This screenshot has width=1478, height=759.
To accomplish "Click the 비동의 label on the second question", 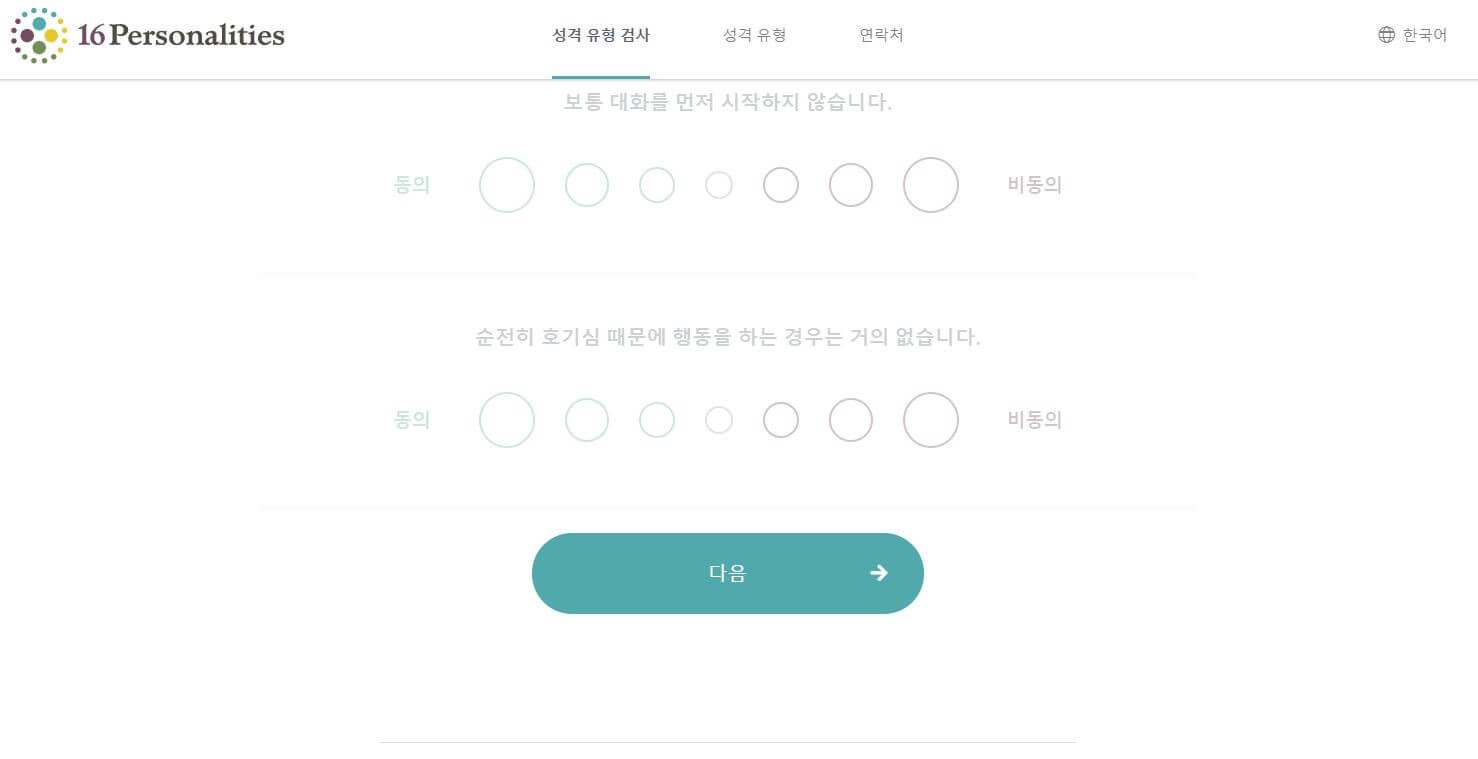I will 1034,420.
